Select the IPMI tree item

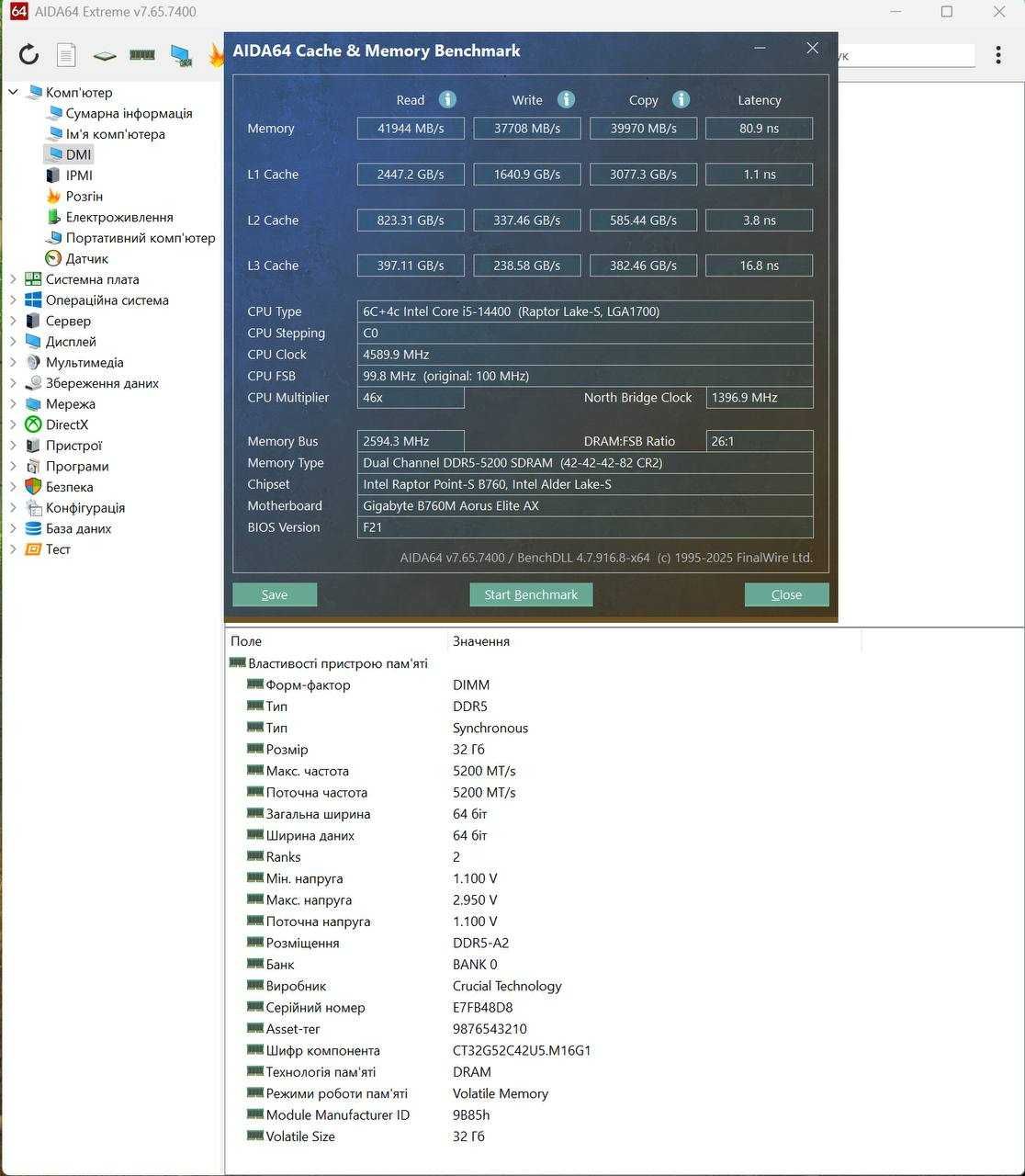(x=79, y=175)
